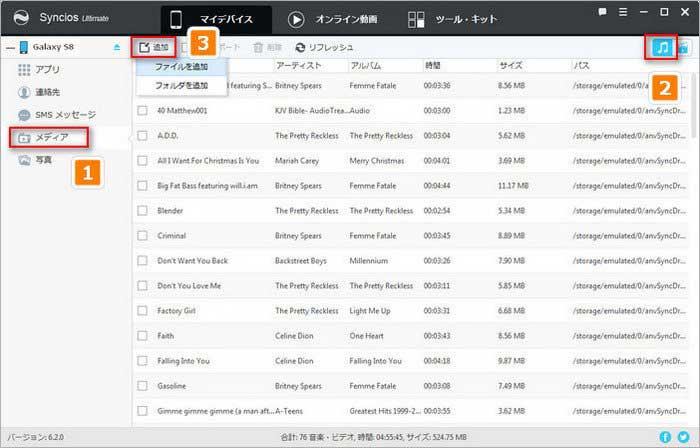Image resolution: width=700 pixels, height=448 pixels.
Task: Open the マイデバイス tab
Action: (215, 19)
